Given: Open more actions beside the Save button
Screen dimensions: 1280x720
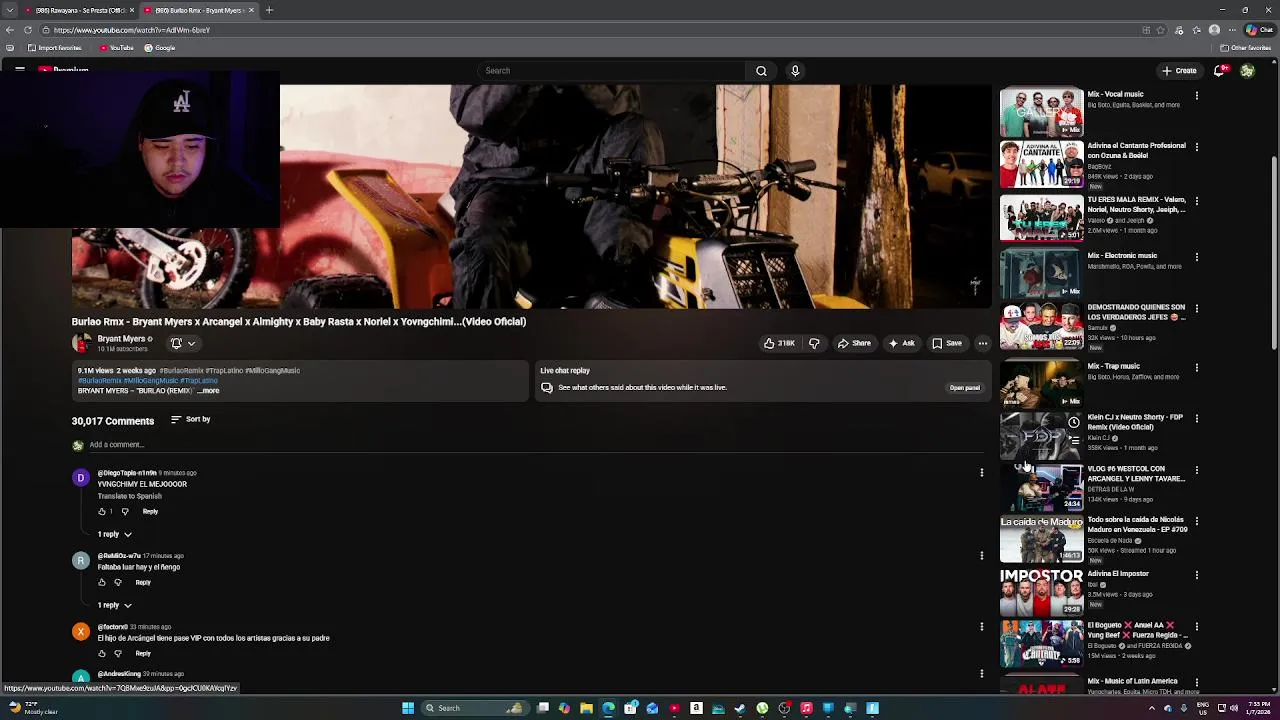Looking at the screenshot, I should pyautogui.click(x=982, y=343).
